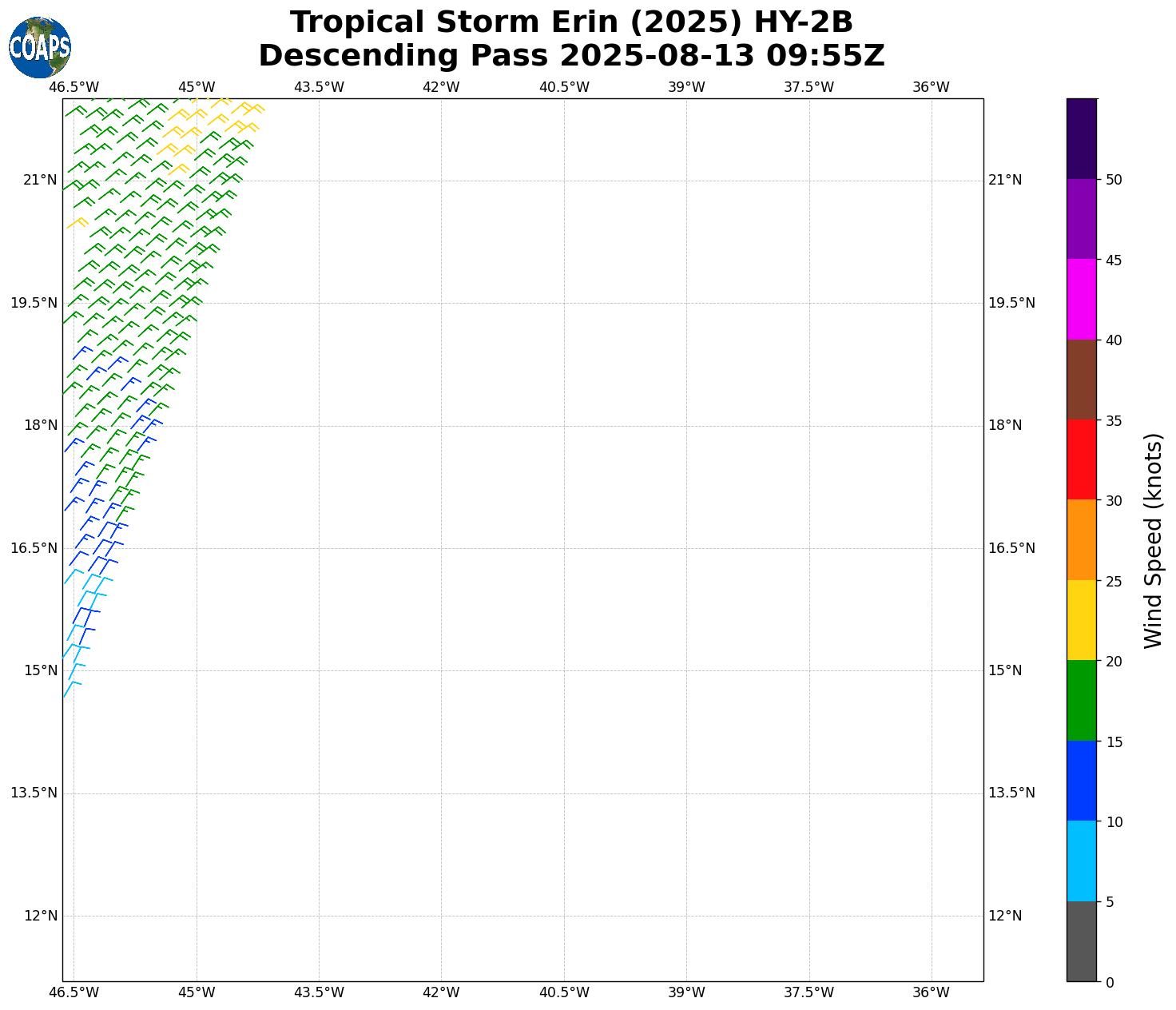This screenshot has height=1010, width=1176.
Task: Click the gray 0–5 knots colorbar segment
Action: [1082, 941]
